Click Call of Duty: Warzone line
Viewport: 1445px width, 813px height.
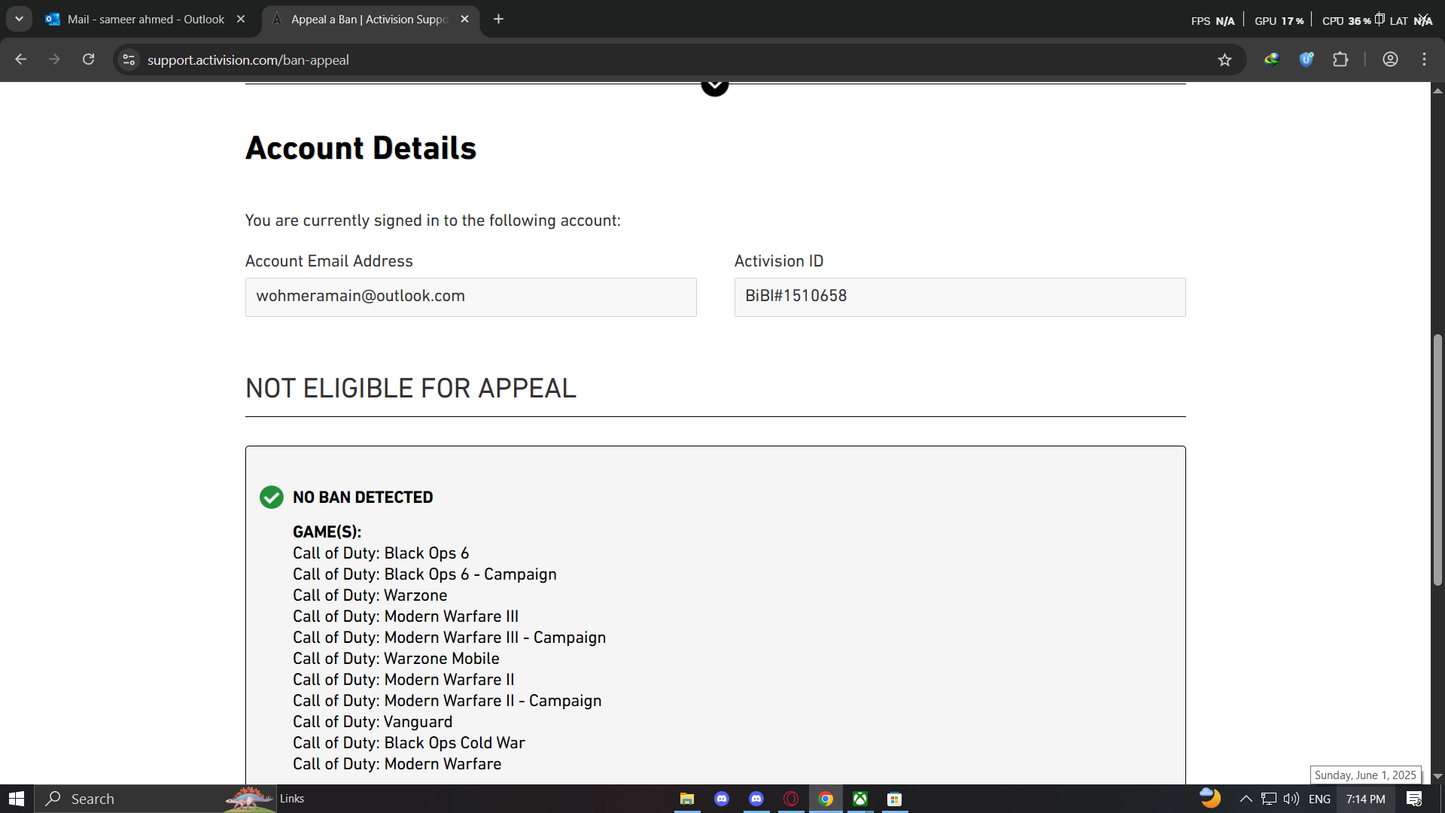(370, 595)
